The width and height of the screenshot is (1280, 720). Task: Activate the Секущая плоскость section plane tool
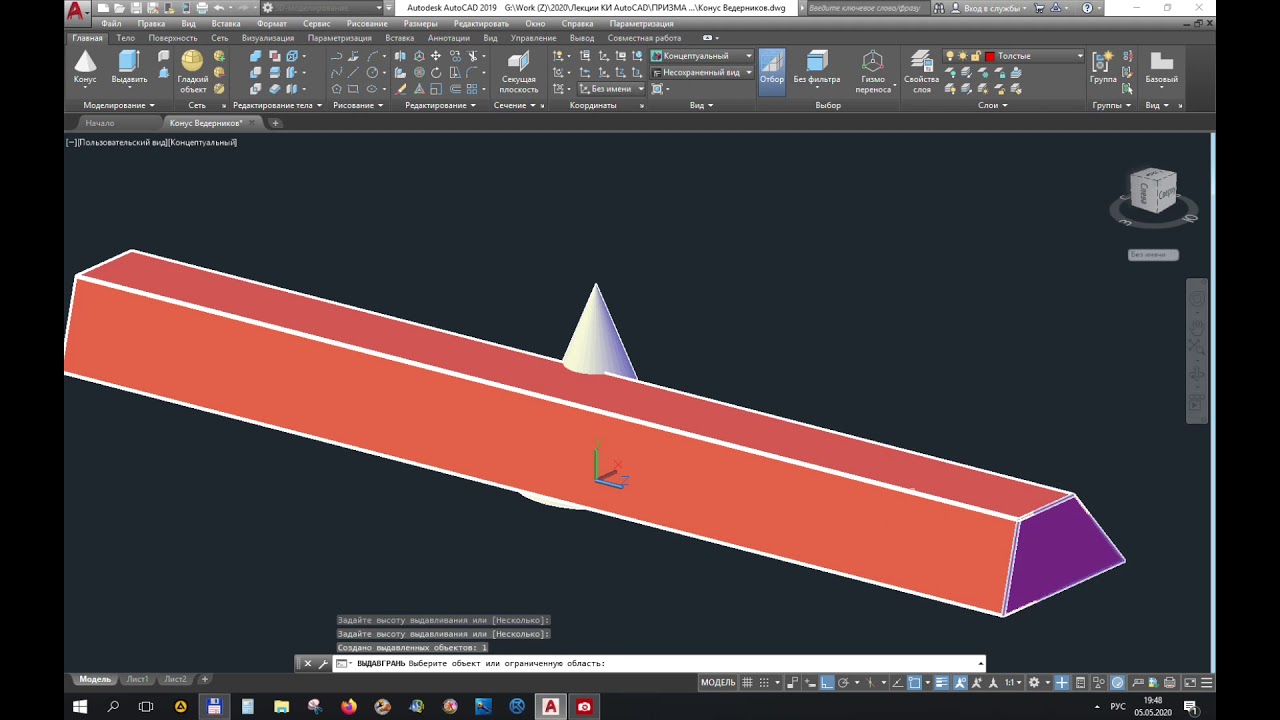518,72
